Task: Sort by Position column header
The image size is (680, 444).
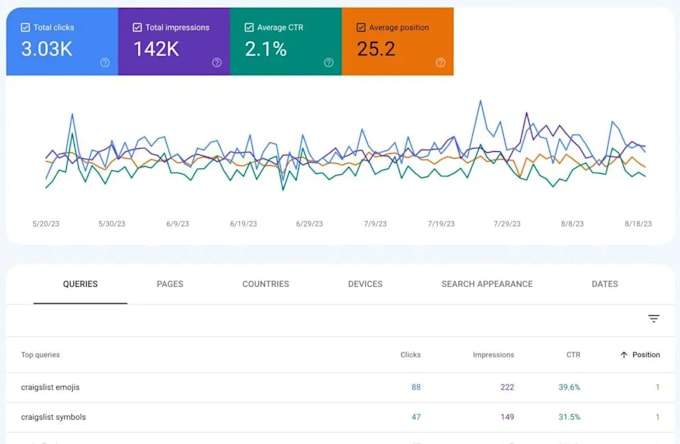Action: (x=646, y=355)
